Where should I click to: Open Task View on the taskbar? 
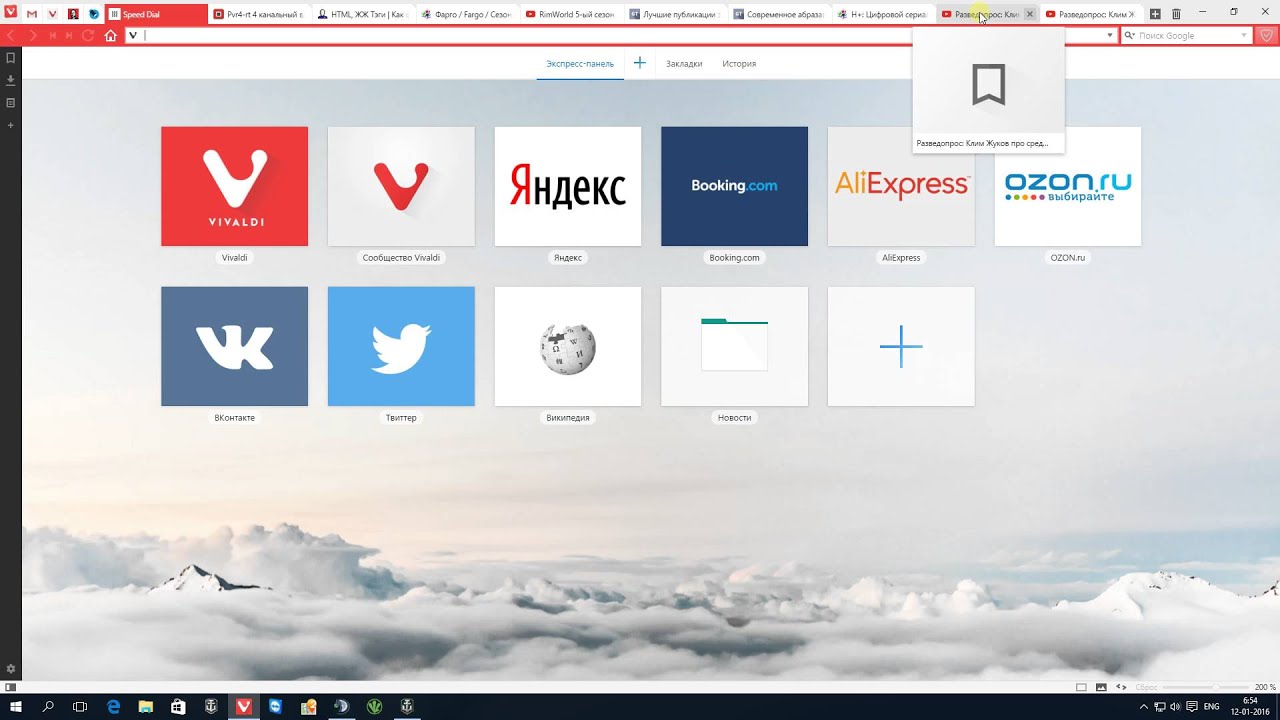pos(80,706)
